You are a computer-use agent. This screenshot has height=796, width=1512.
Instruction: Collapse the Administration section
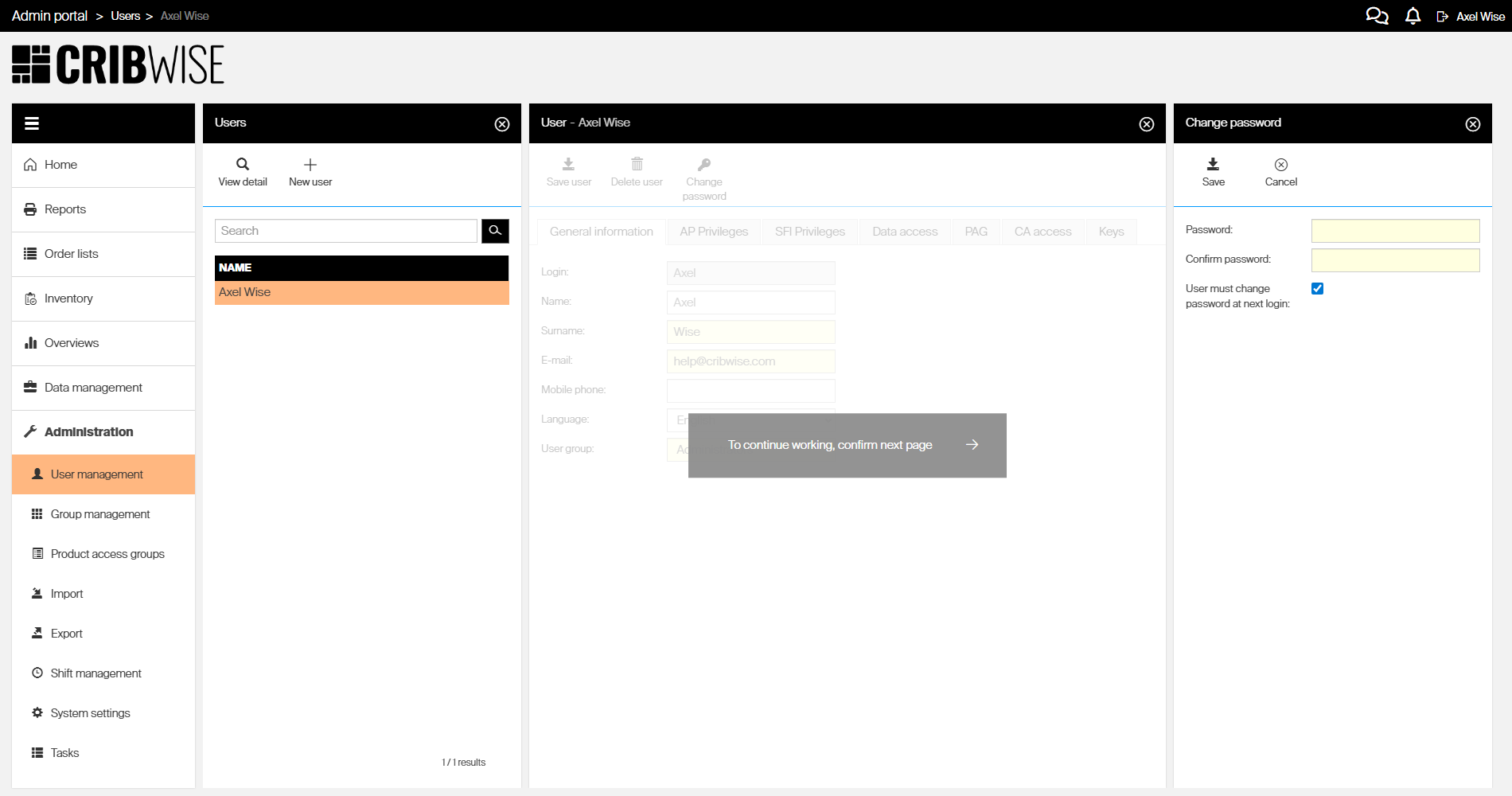[x=89, y=431]
